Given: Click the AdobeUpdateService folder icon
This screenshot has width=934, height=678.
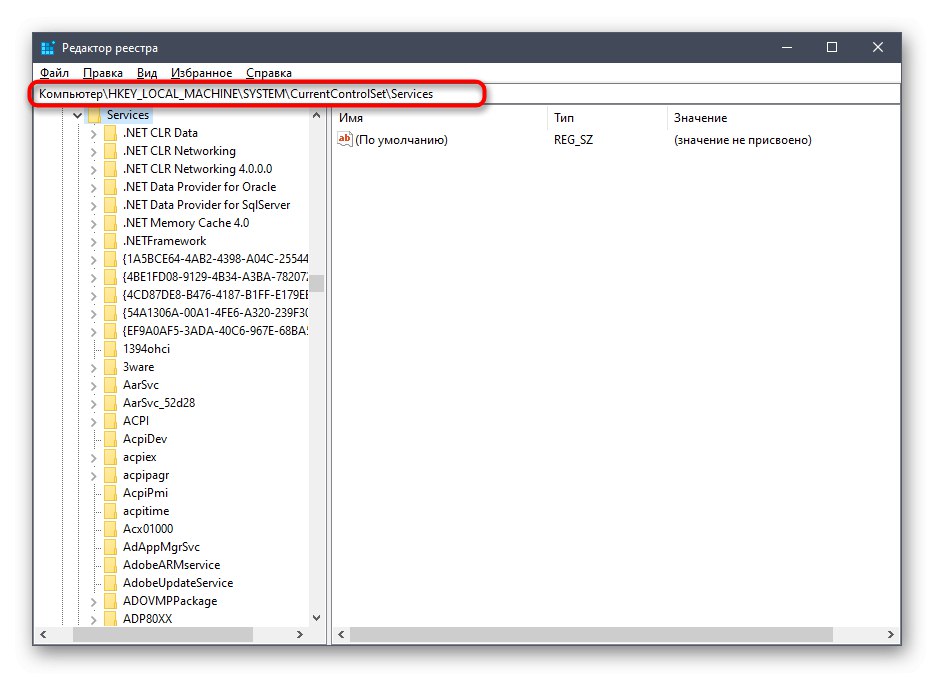Looking at the screenshot, I should tap(110, 583).
